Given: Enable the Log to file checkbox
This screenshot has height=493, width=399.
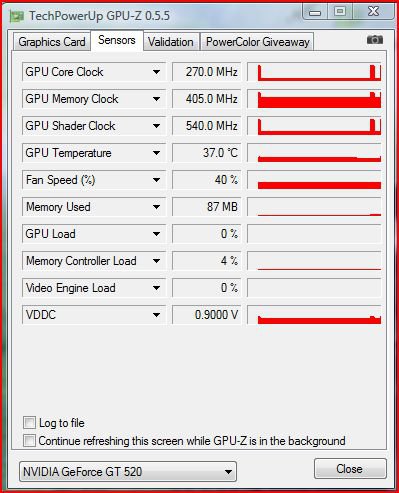Looking at the screenshot, I should (x=29, y=423).
